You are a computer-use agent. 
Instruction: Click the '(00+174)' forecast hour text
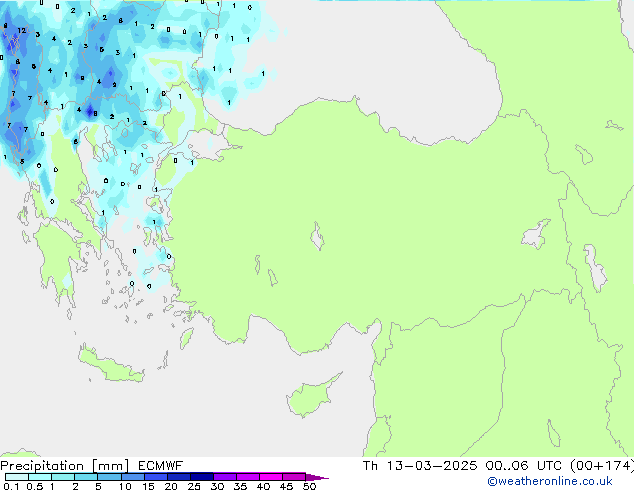[602, 466]
